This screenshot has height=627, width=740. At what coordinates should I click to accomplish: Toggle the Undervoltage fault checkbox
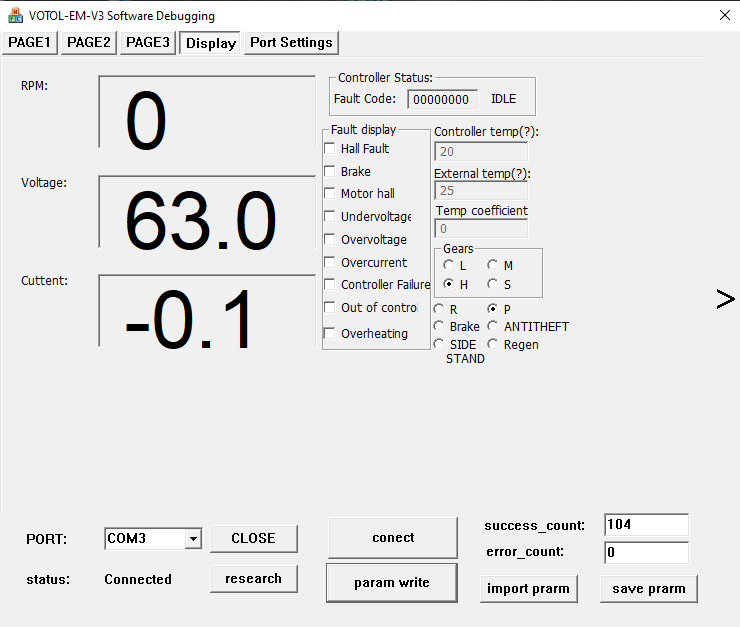pyautogui.click(x=330, y=216)
